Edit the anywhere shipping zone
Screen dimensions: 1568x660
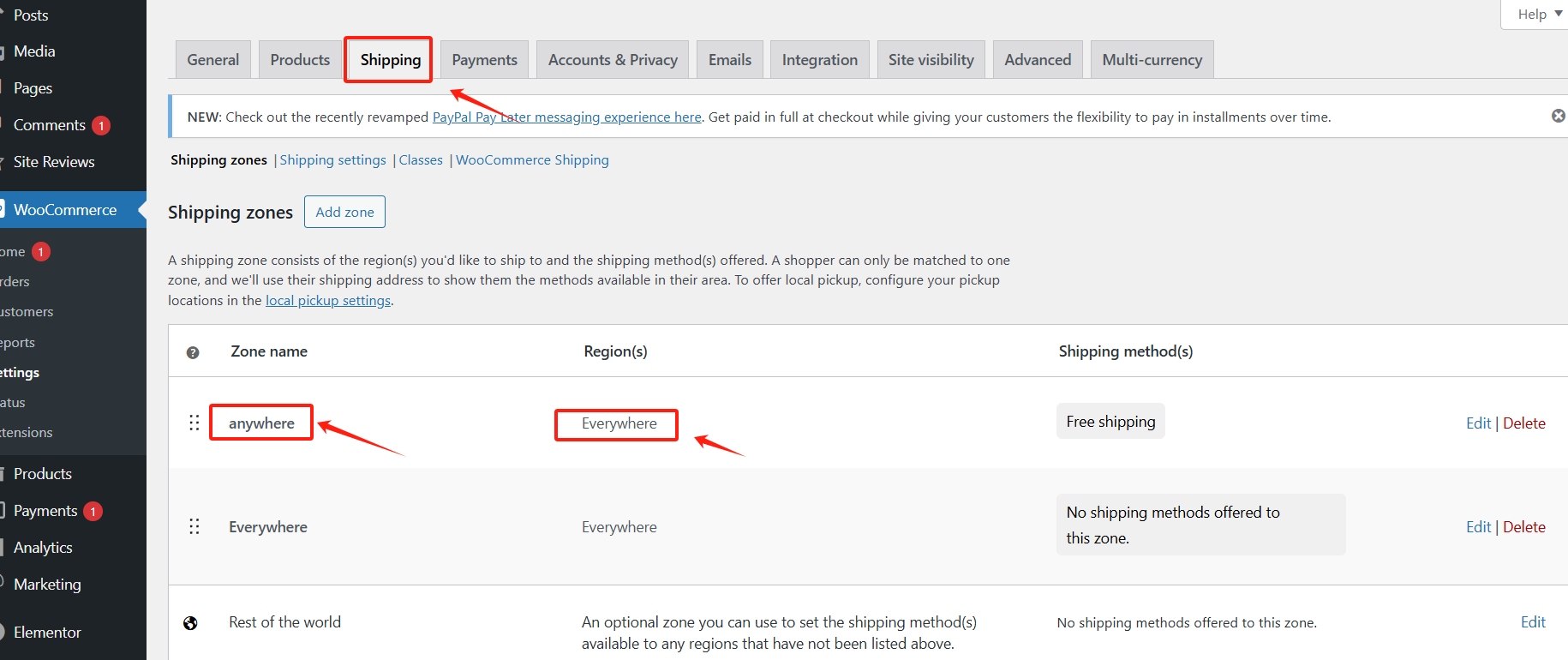1478,423
